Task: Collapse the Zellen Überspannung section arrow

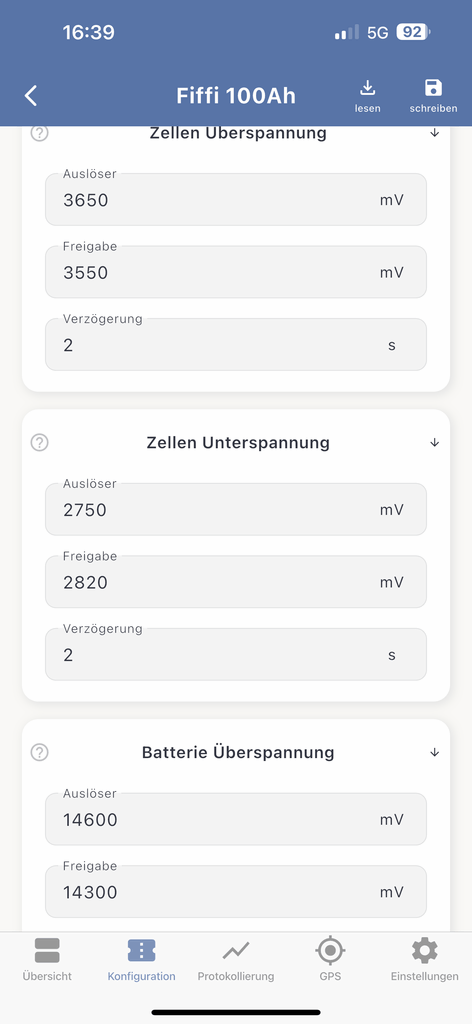Action: (x=435, y=133)
